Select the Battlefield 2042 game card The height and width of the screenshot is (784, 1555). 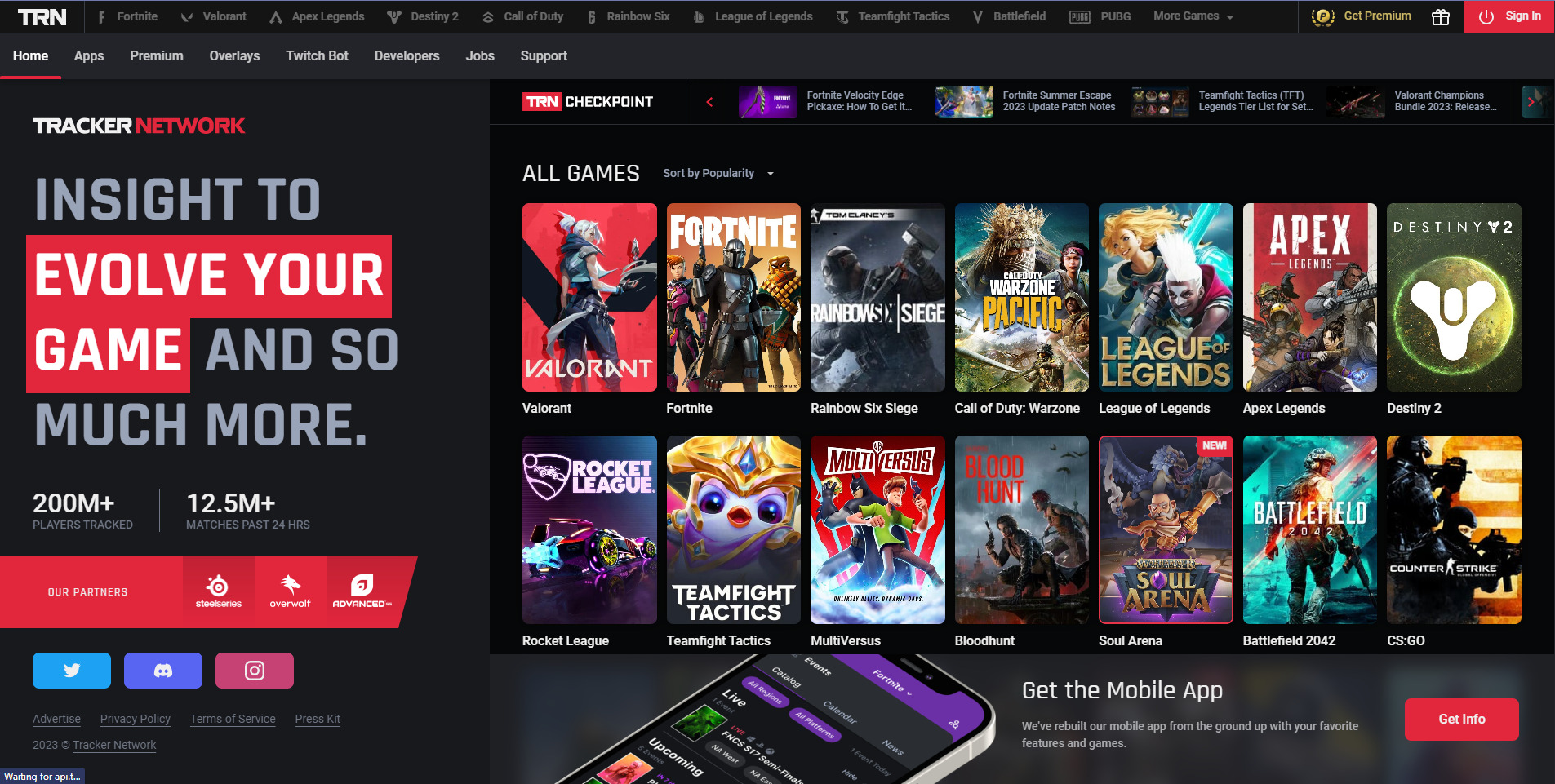click(x=1309, y=543)
